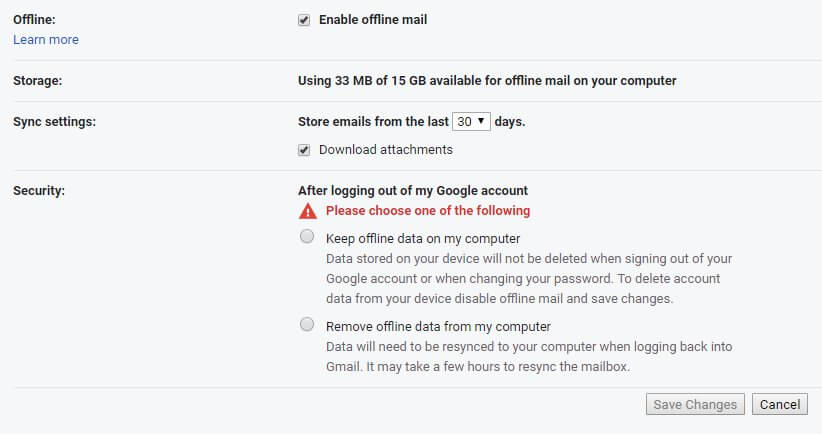This screenshot has height=434, width=822.
Task: Open the Learn more link under Offline
Action: [x=46, y=40]
